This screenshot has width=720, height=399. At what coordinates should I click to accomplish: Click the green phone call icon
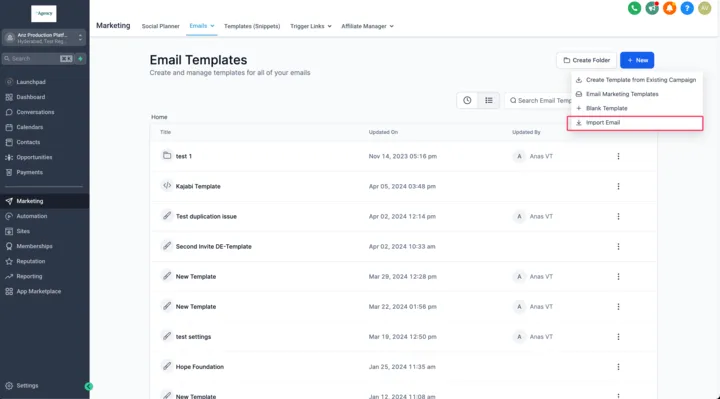tap(634, 8)
